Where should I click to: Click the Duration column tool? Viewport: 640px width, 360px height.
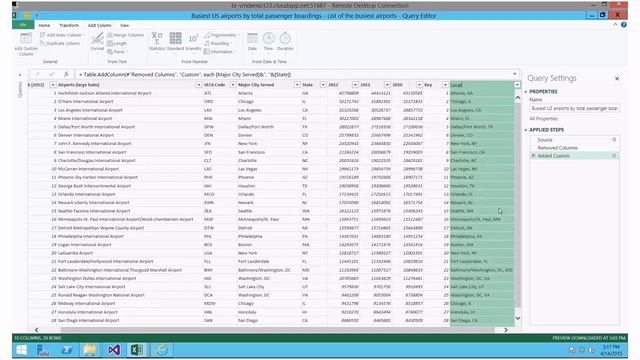(285, 42)
